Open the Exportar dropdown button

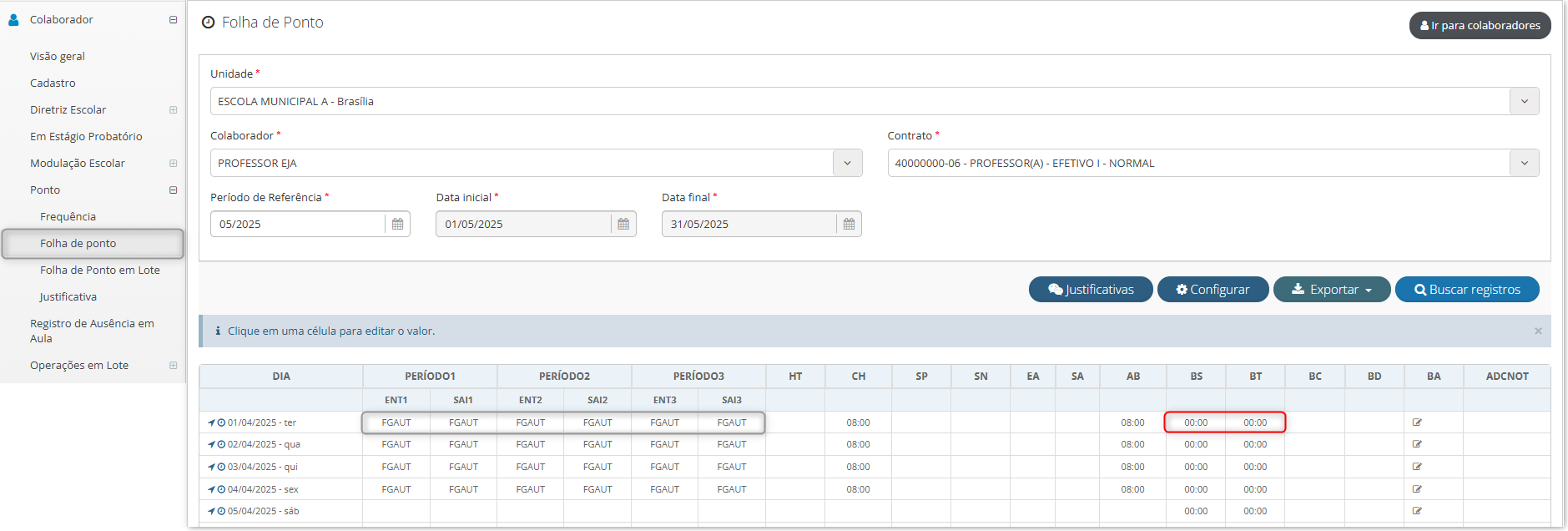(x=1332, y=290)
